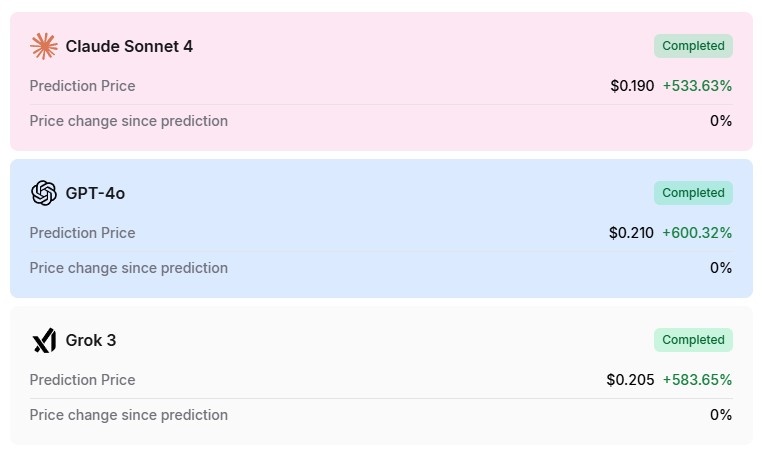762x456 pixels.
Task: Select the GPT-4o model name
Action: 95,193
